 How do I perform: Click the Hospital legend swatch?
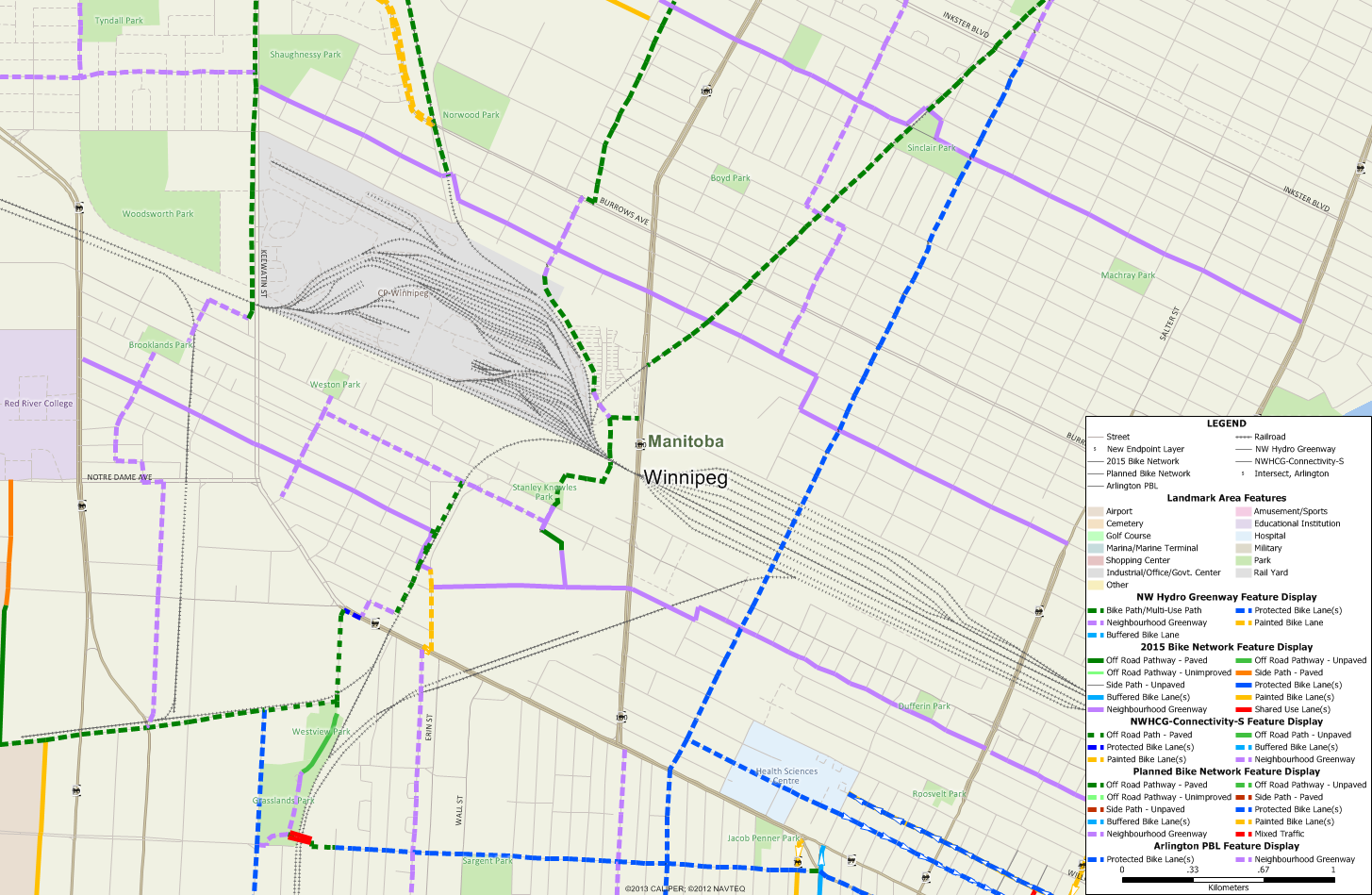[x=1243, y=536]
